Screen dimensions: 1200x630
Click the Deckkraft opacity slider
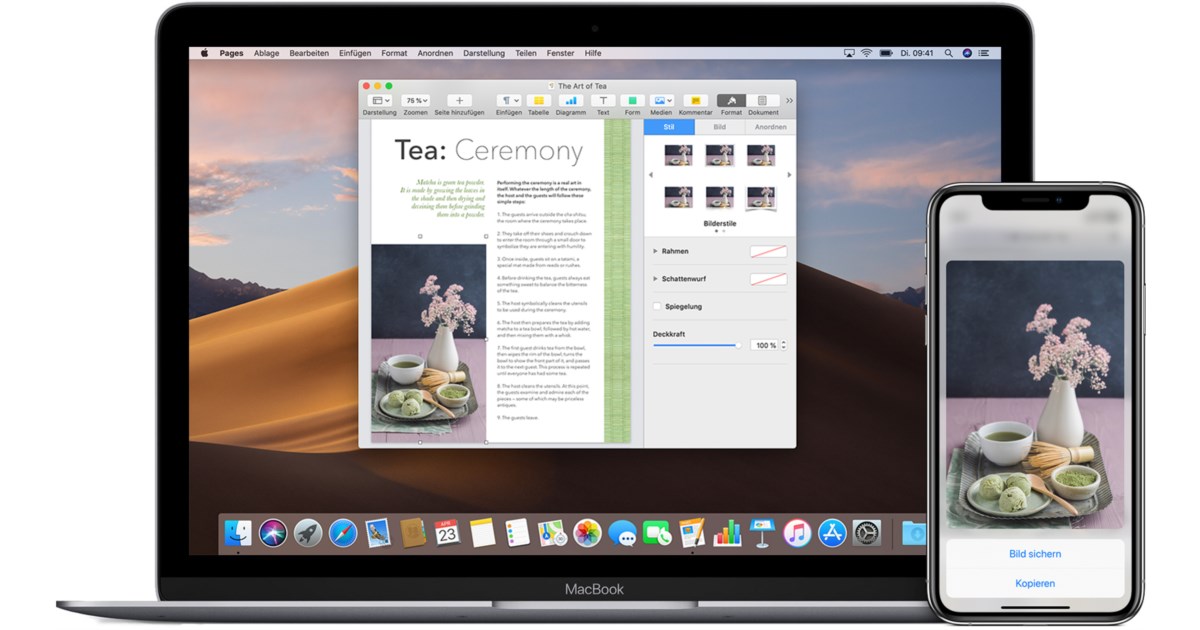click(696, 345)
